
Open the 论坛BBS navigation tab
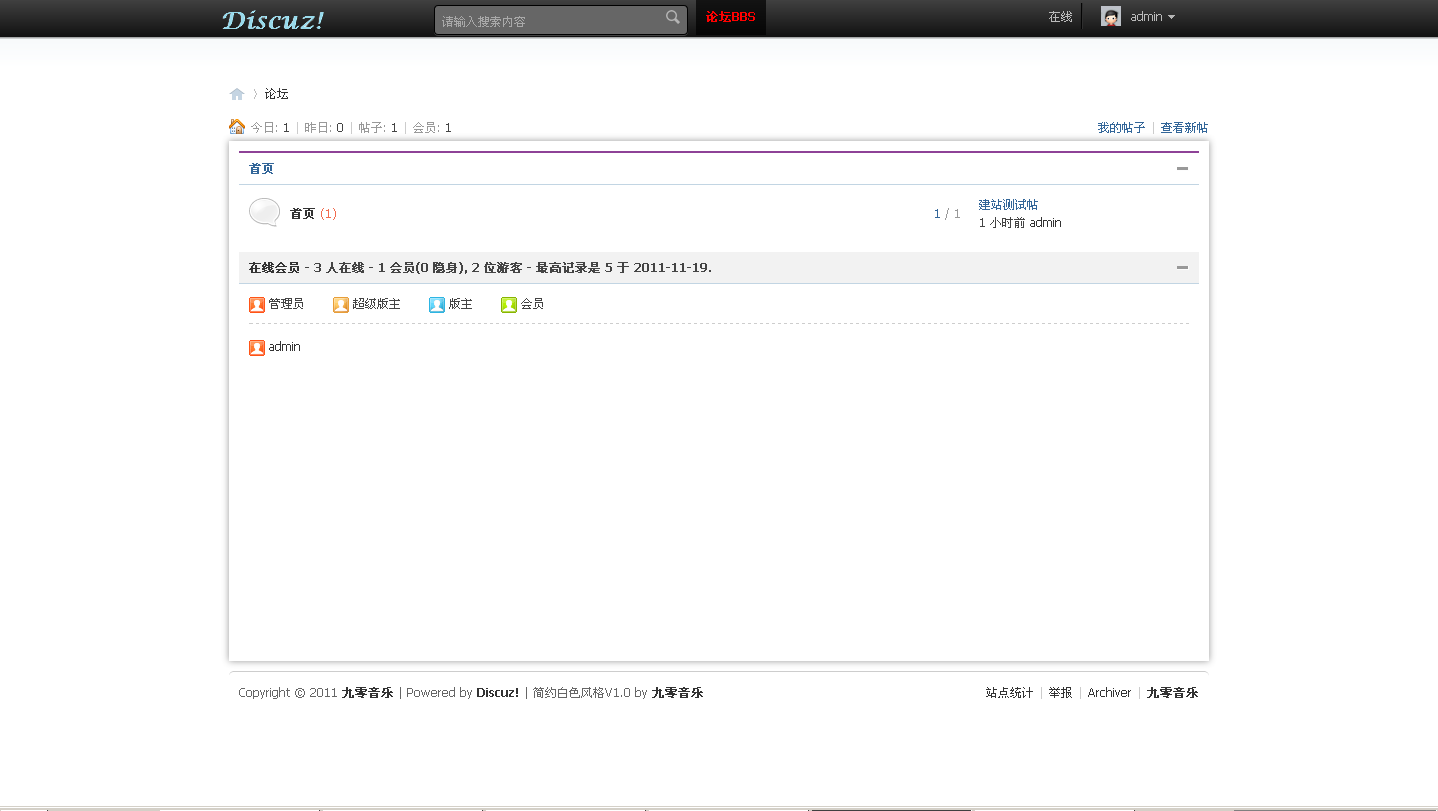731,17
